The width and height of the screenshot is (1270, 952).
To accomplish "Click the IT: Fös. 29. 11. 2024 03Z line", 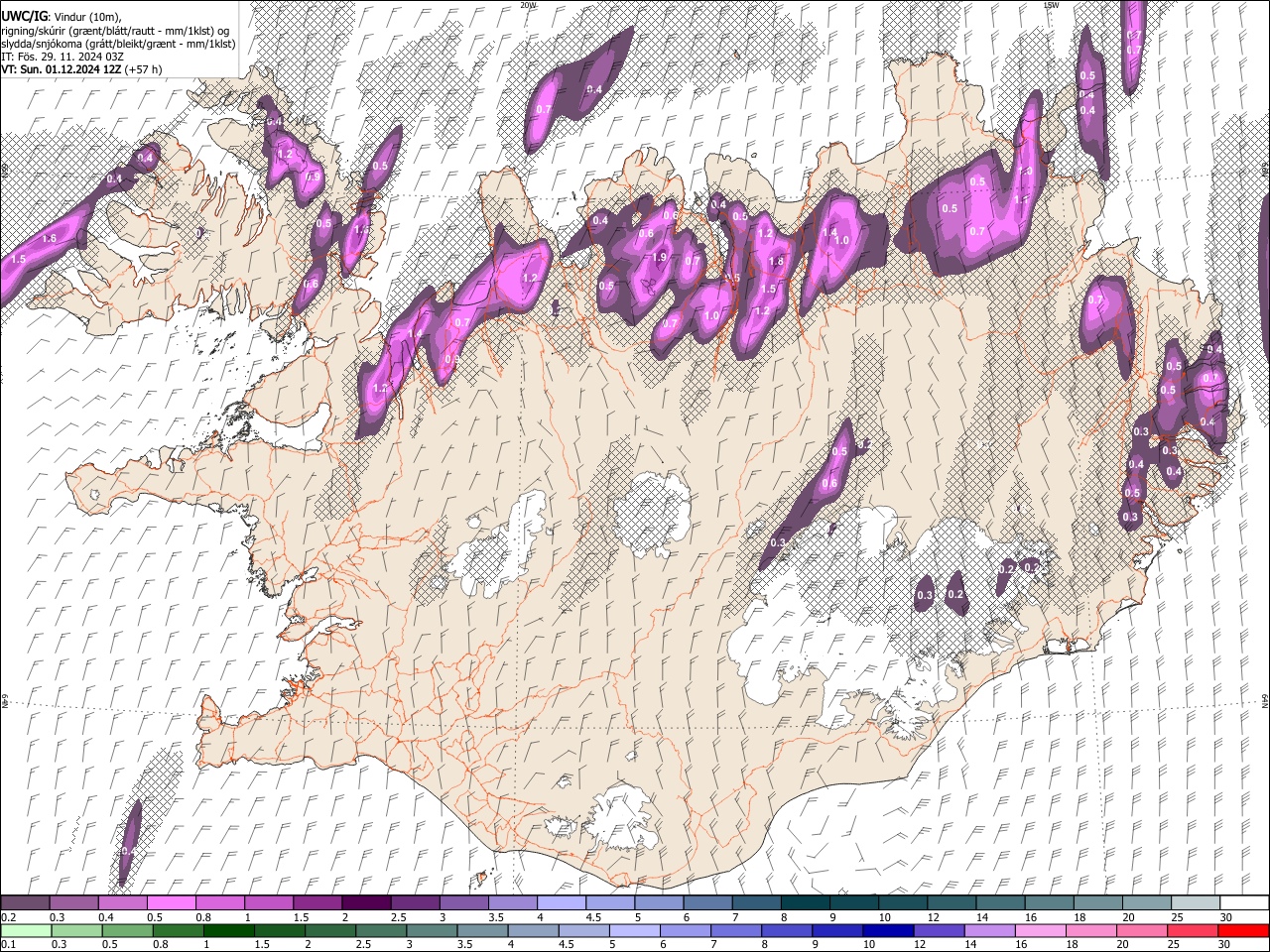I will [x=63, y=57].
